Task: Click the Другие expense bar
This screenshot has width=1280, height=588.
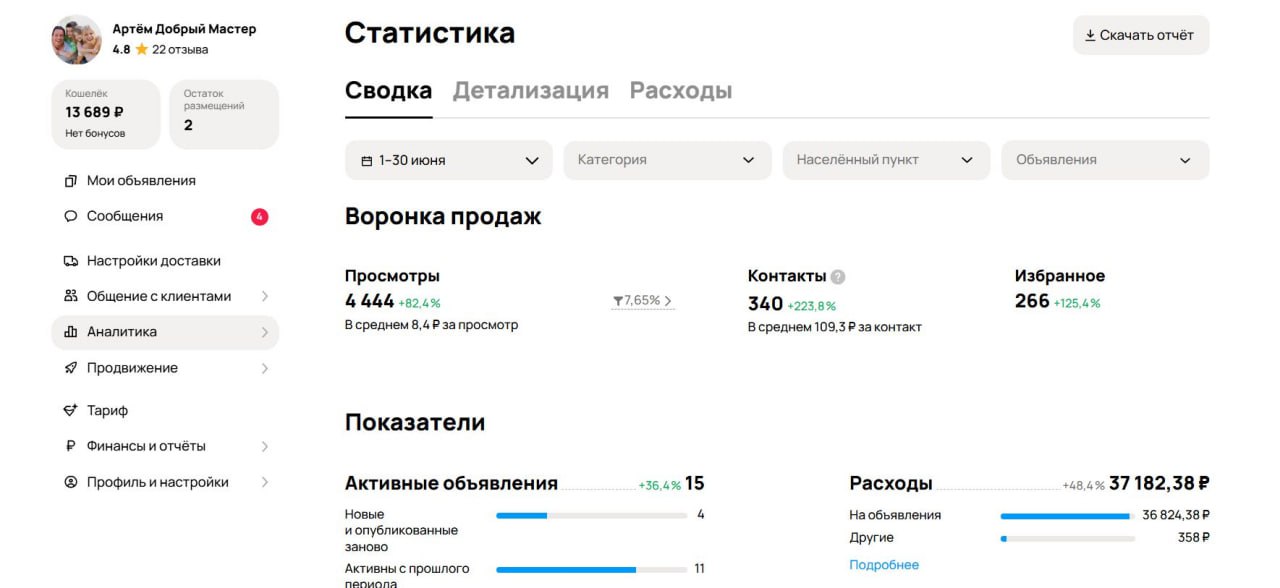Action: pyautogui.click(x=1068, y=539)
